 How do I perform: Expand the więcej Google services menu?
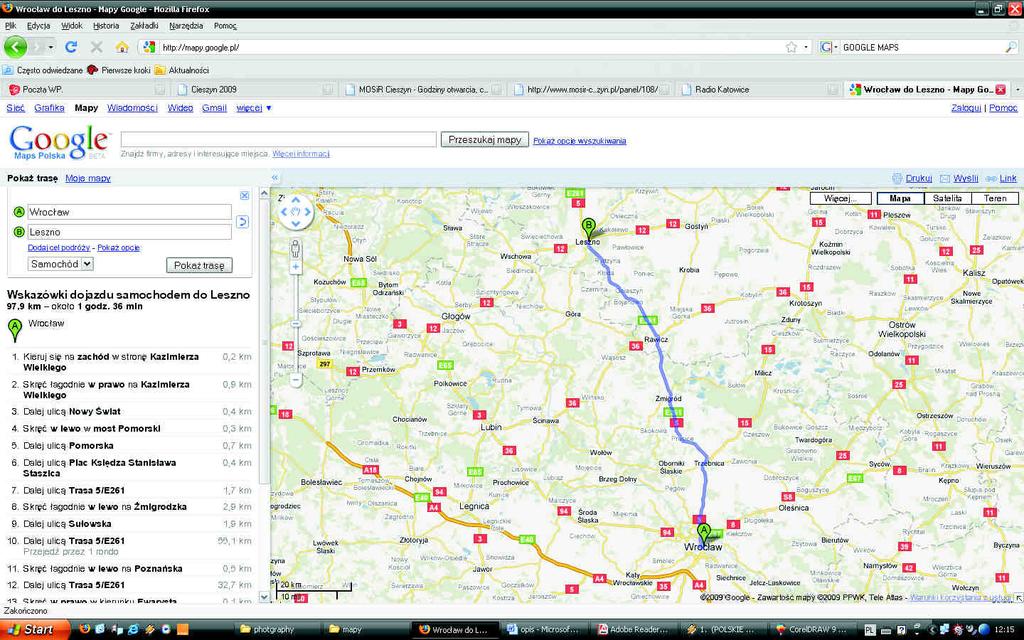click(x=254, y=108)
